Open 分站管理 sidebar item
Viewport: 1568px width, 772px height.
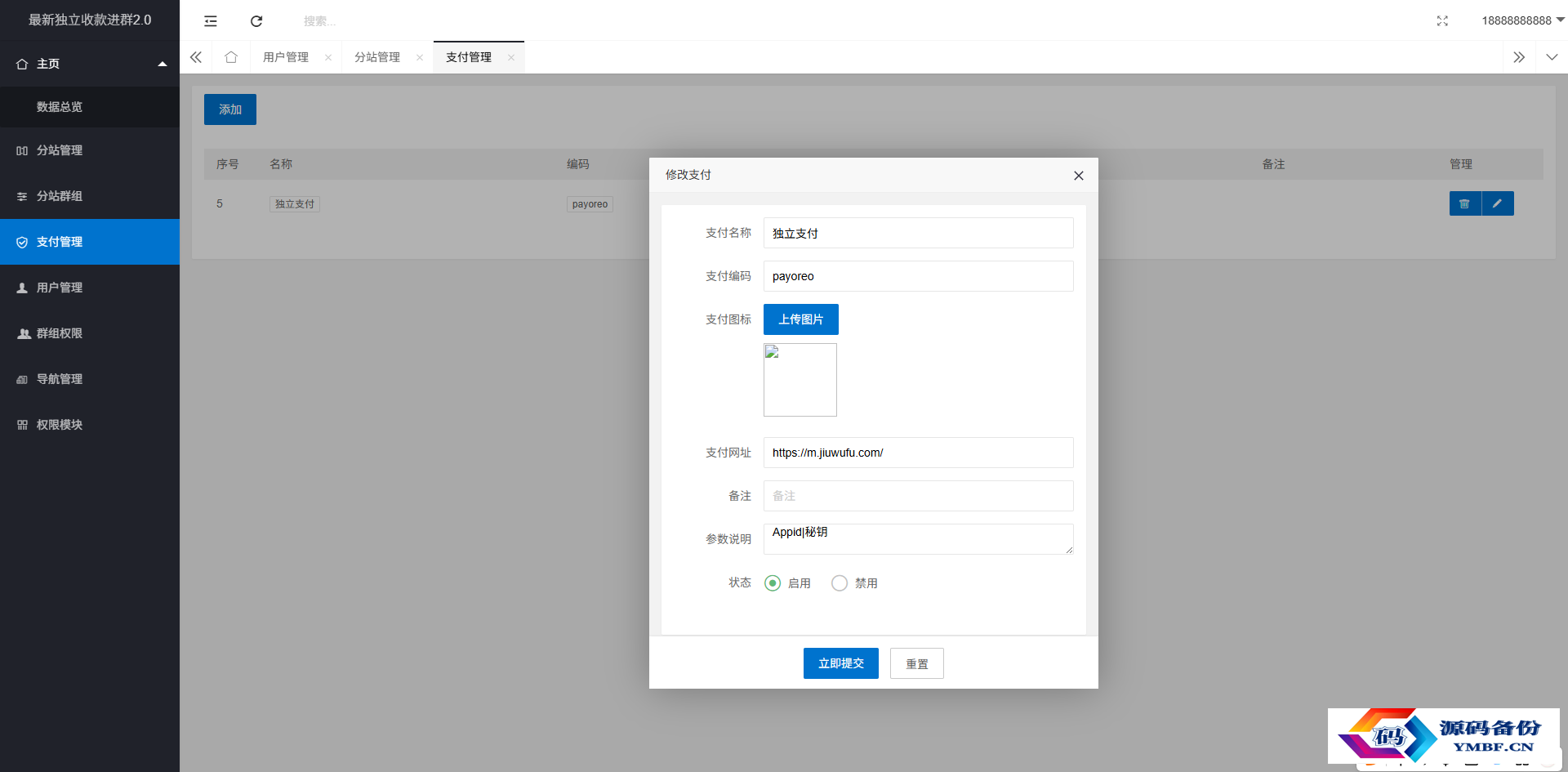click(90, 150)
